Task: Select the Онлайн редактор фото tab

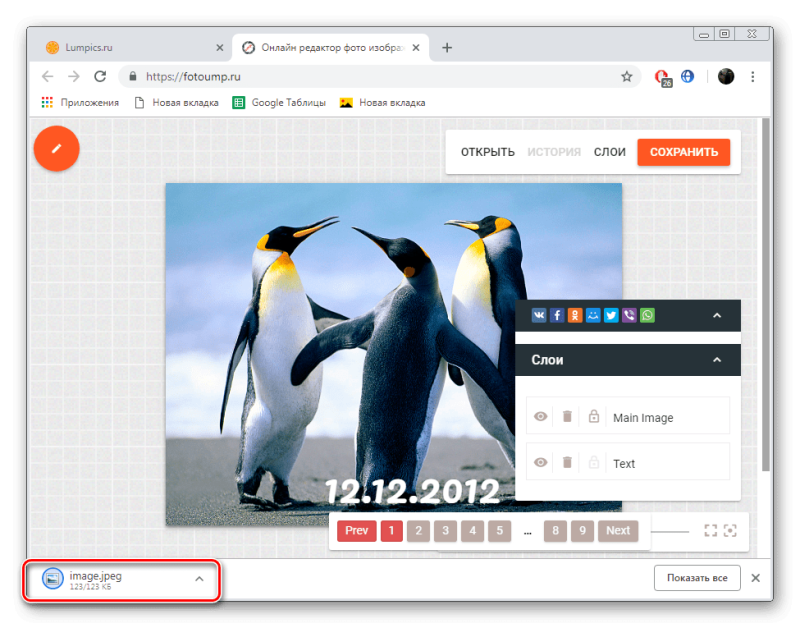Action: (x=330, y=47)
